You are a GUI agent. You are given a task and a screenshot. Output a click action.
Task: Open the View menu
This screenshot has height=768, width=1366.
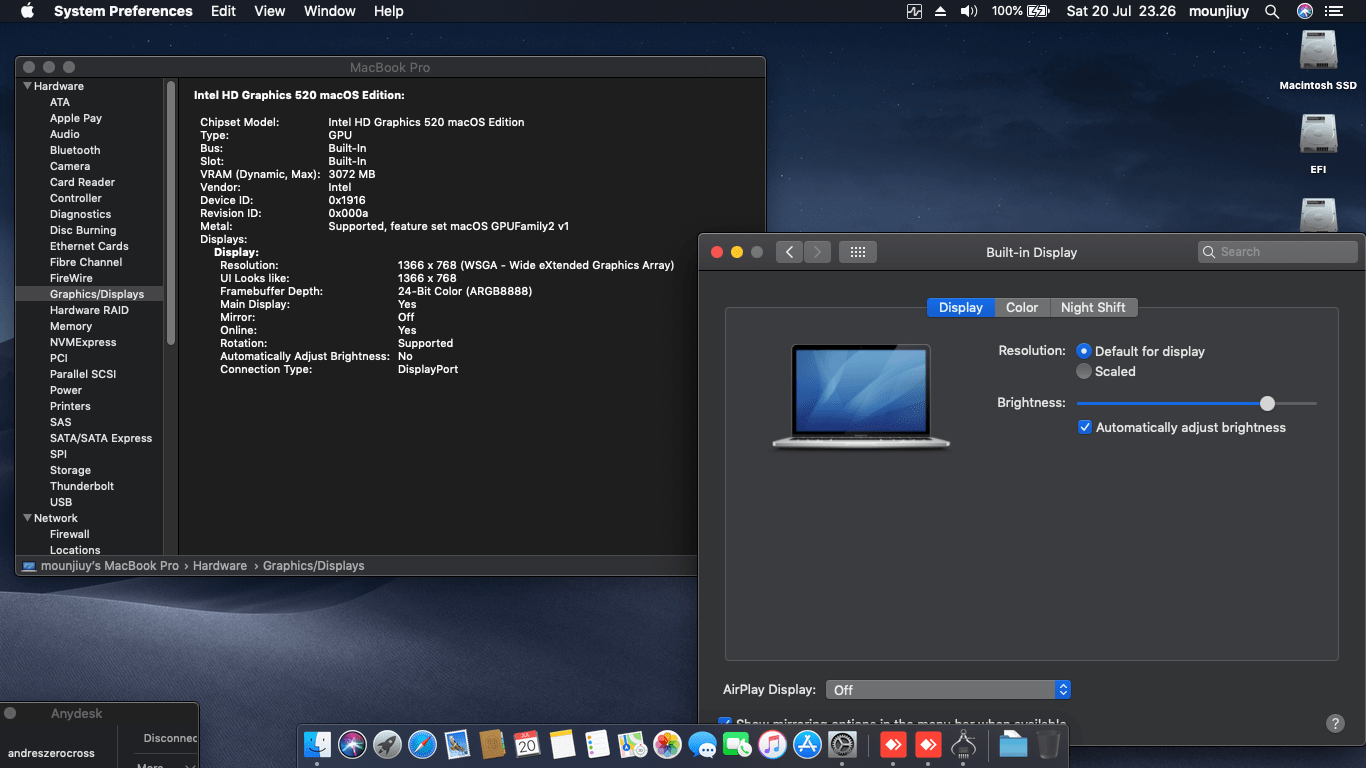(270, 11)
